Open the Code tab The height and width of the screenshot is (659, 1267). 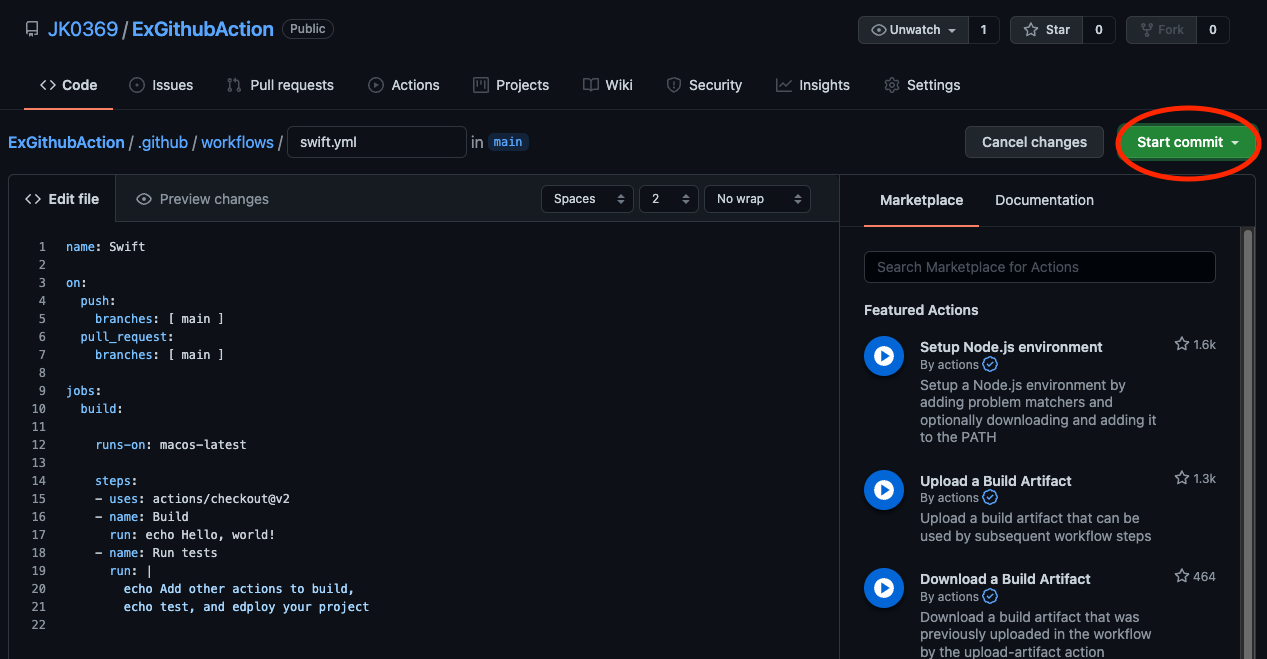[68, 85]
